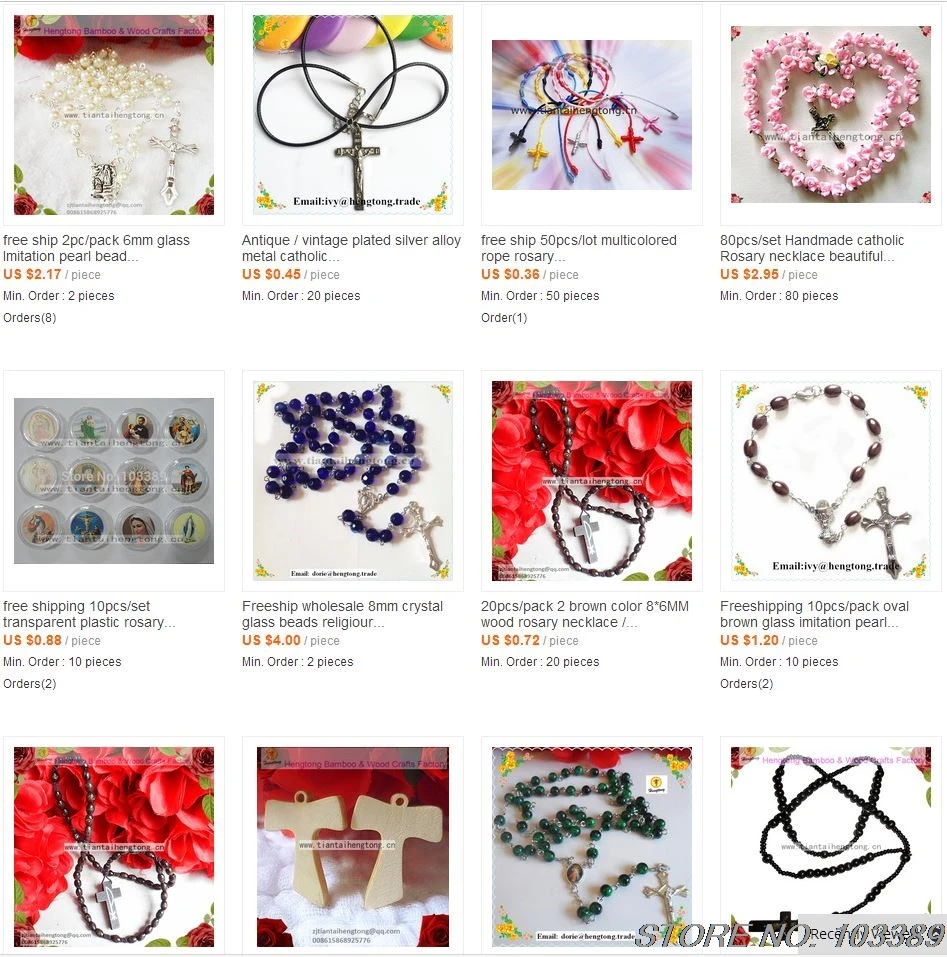View the multicolored rope rosary bracelets photo
947x957 pixels.
pos(592,115)
